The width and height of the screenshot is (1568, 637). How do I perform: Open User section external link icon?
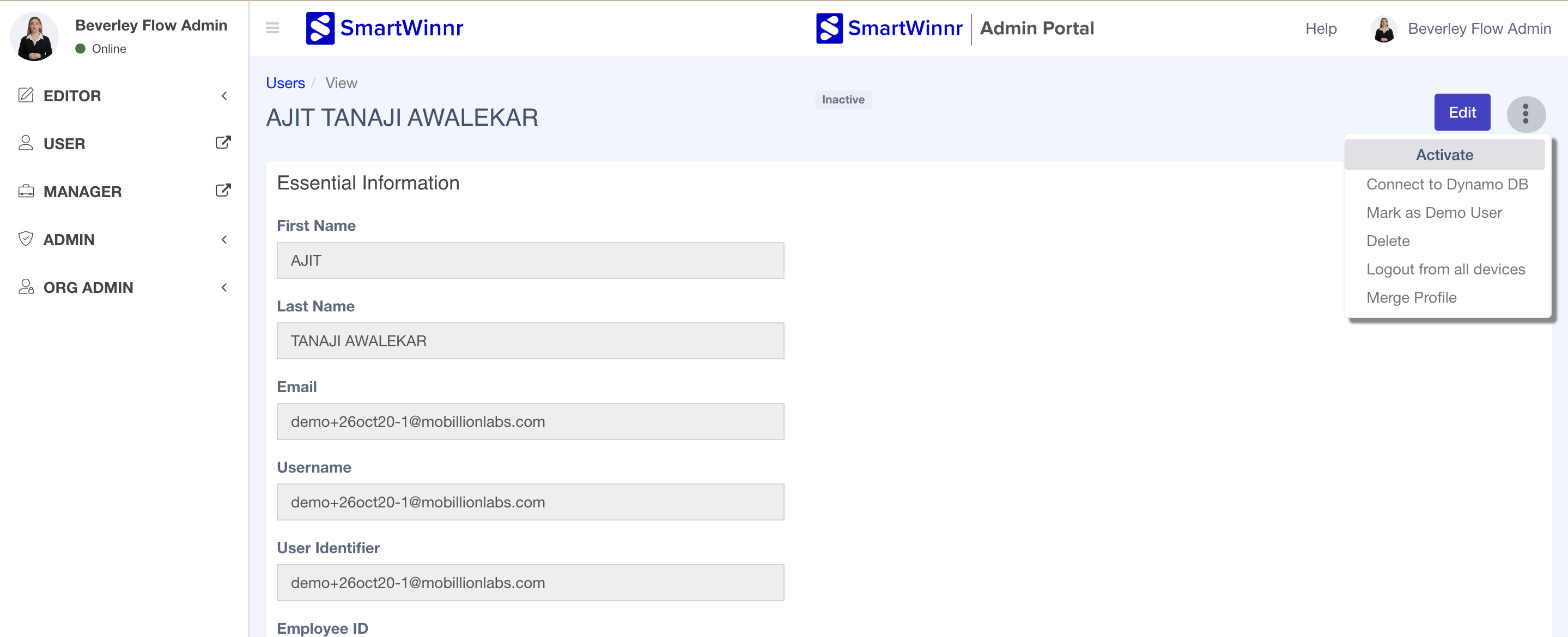pos(223,142)
